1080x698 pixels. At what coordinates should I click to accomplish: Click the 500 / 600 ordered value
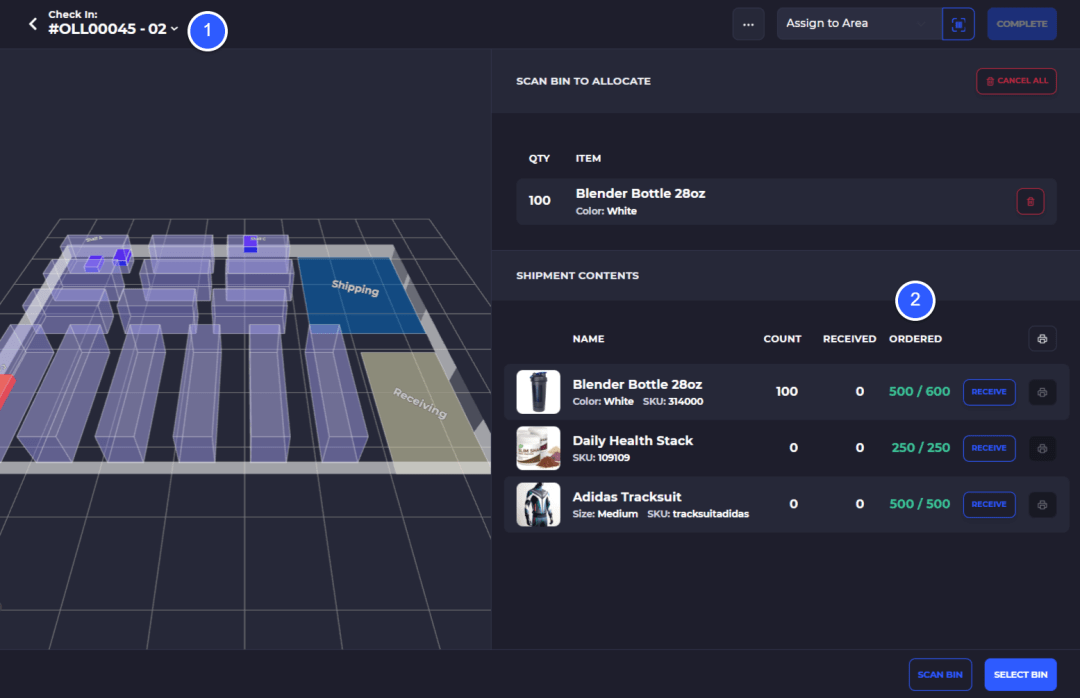(x=919, y=392)
